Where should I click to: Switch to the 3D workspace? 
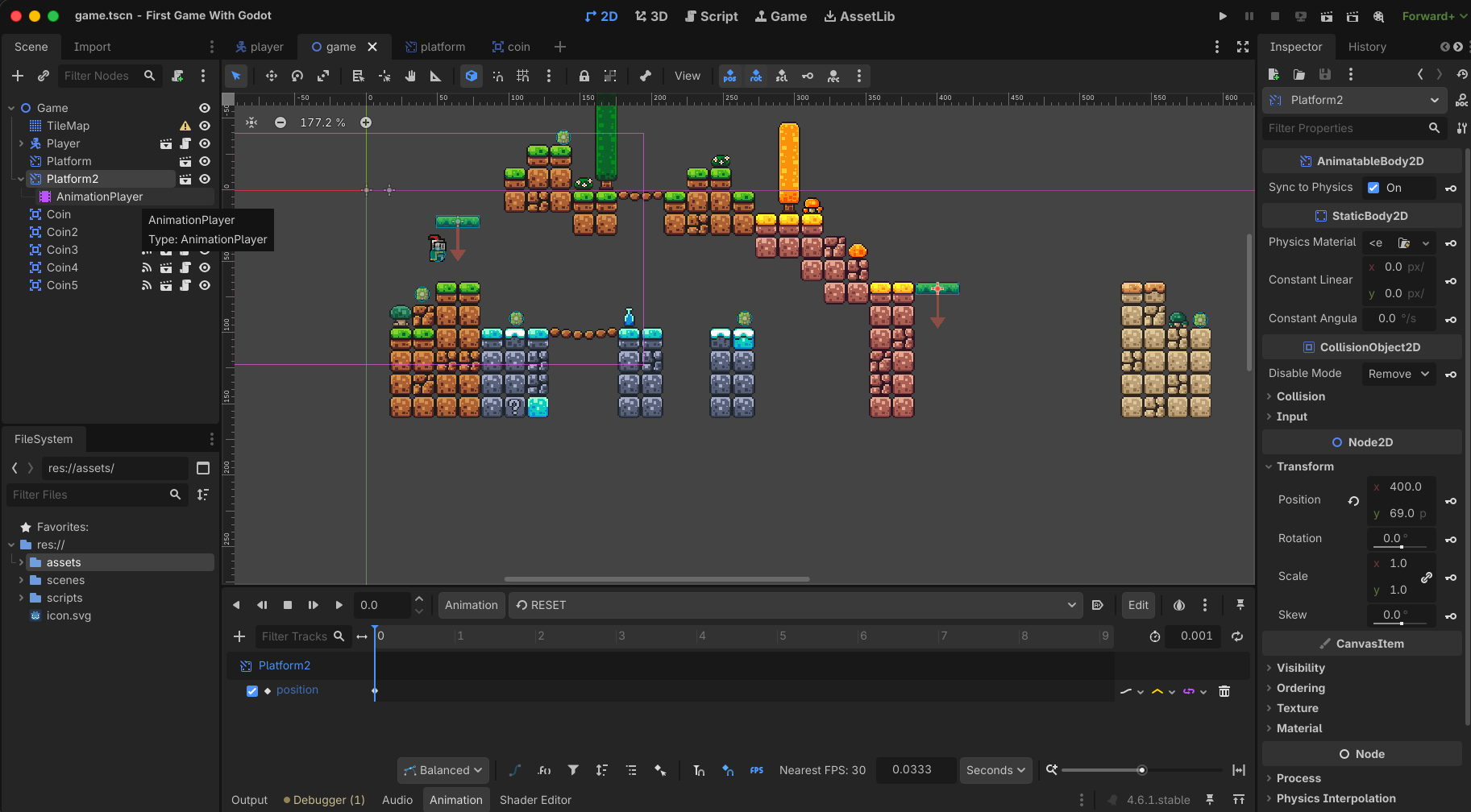click(x=651, y=16)
